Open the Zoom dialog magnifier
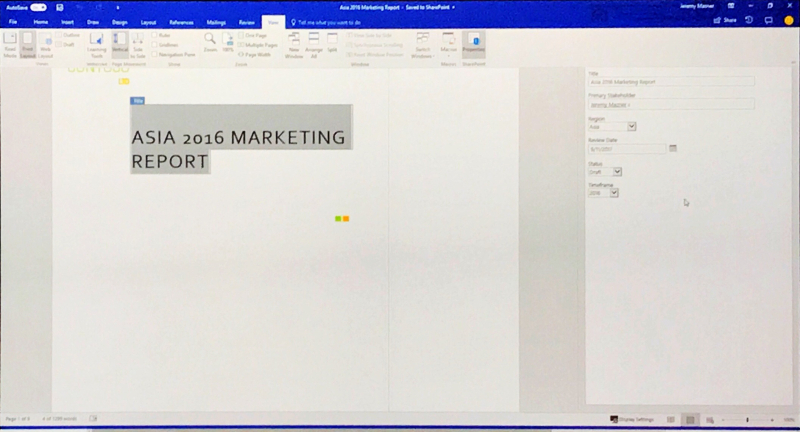800x432 pixels. [210, 43]
